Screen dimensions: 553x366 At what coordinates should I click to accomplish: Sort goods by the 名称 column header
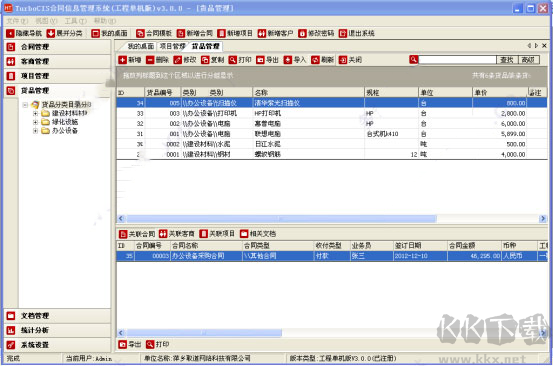[308, 93]
